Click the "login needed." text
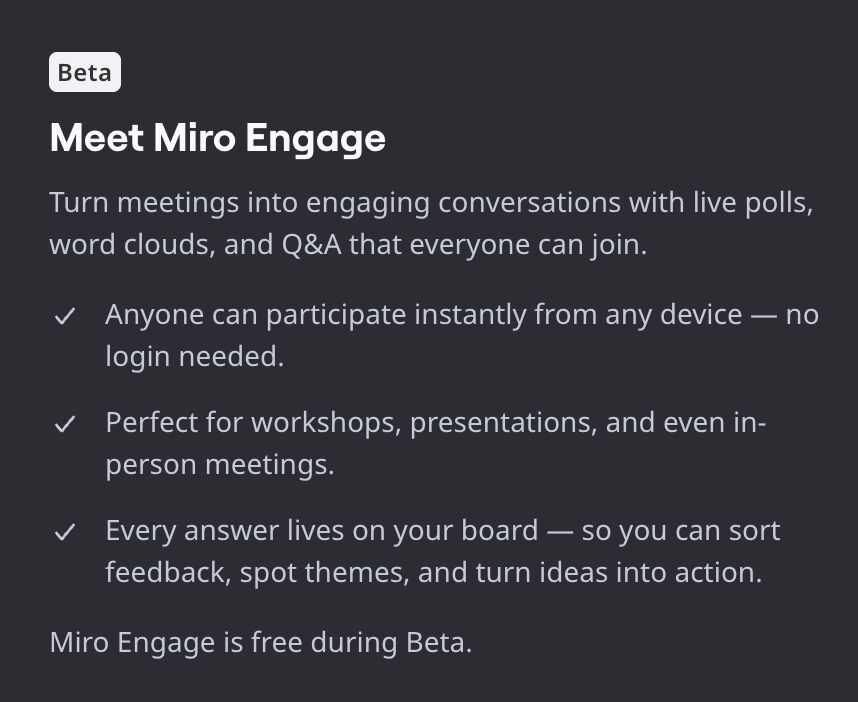This screenshot has height=702, width=858. (x=195, y=357)
